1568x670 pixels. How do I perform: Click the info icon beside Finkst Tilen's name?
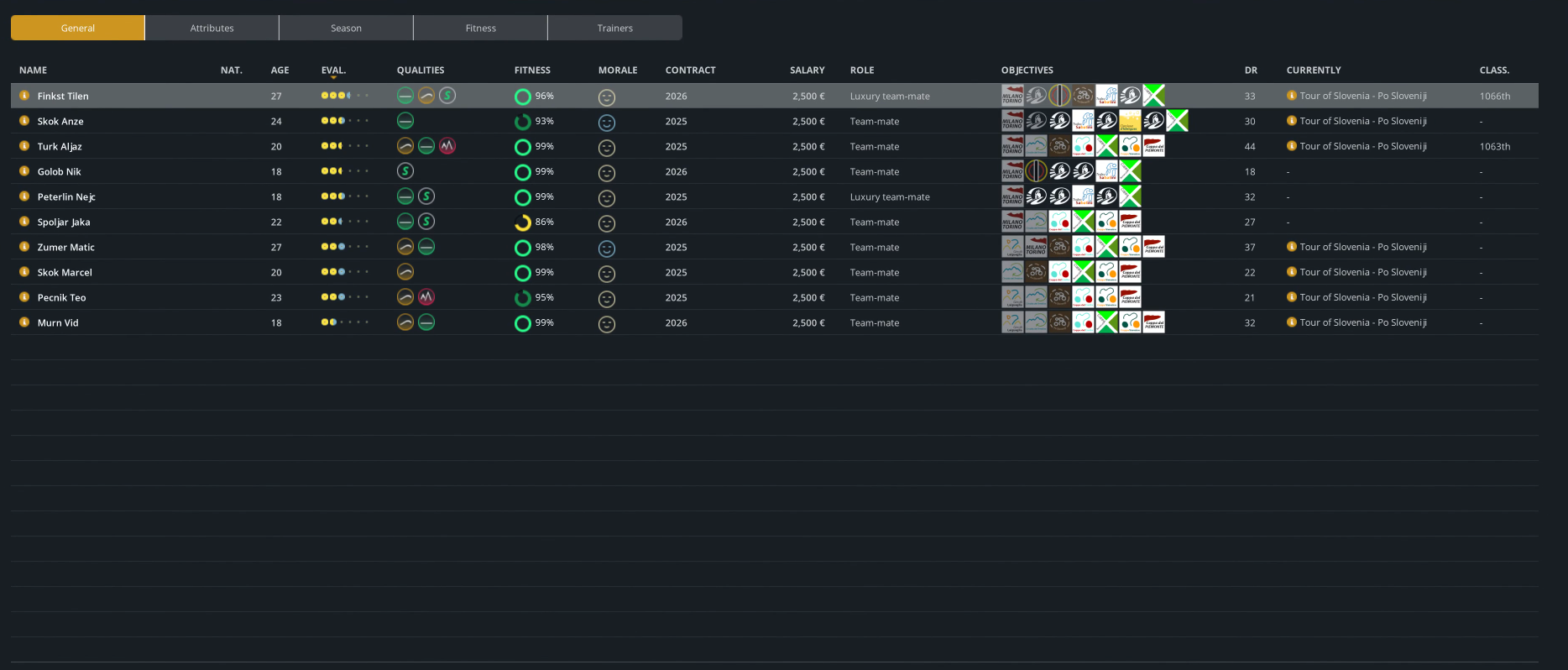coord(24,96)
